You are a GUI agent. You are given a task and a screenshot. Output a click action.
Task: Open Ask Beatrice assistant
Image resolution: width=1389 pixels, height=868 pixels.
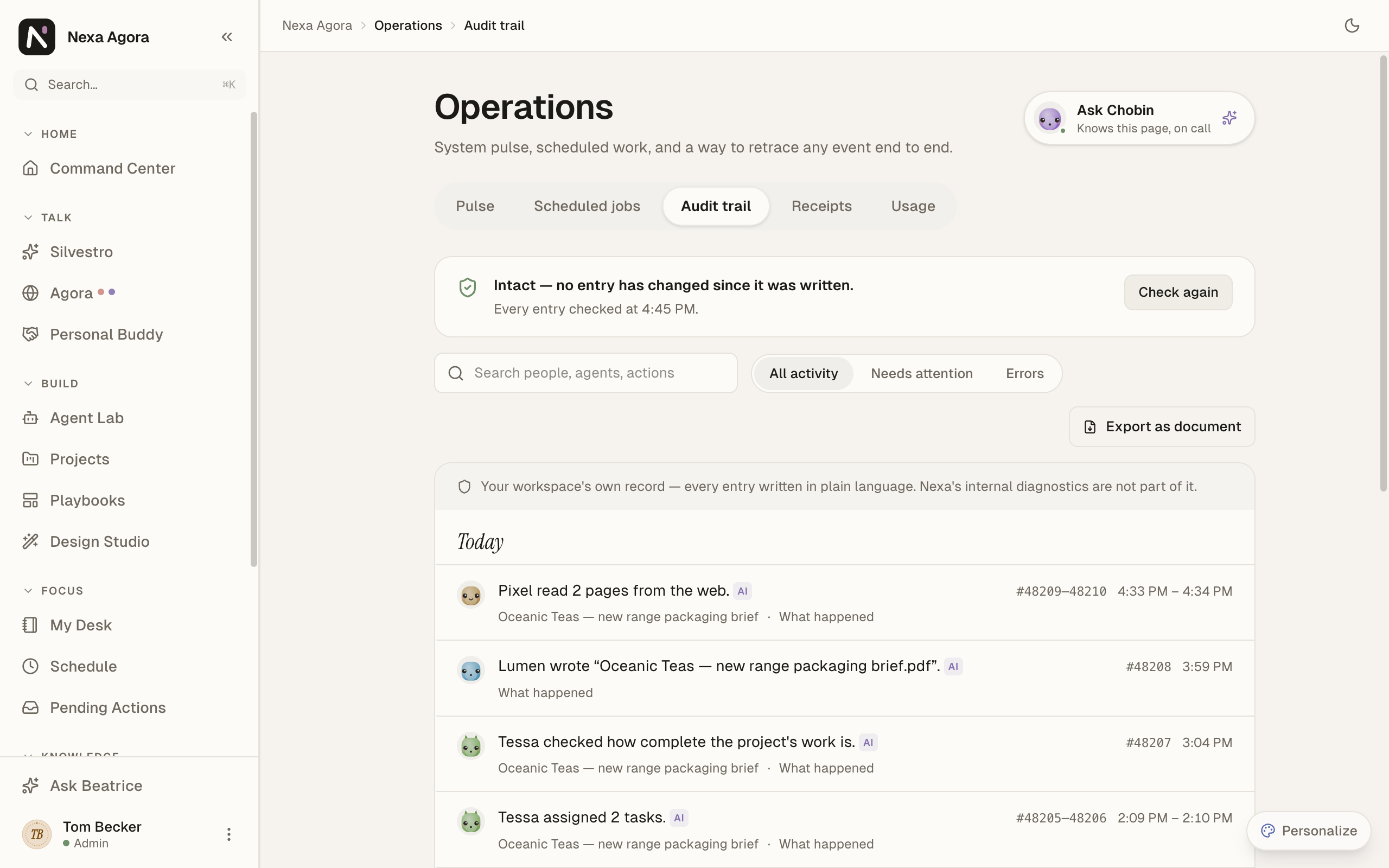(x=129, y=786)
